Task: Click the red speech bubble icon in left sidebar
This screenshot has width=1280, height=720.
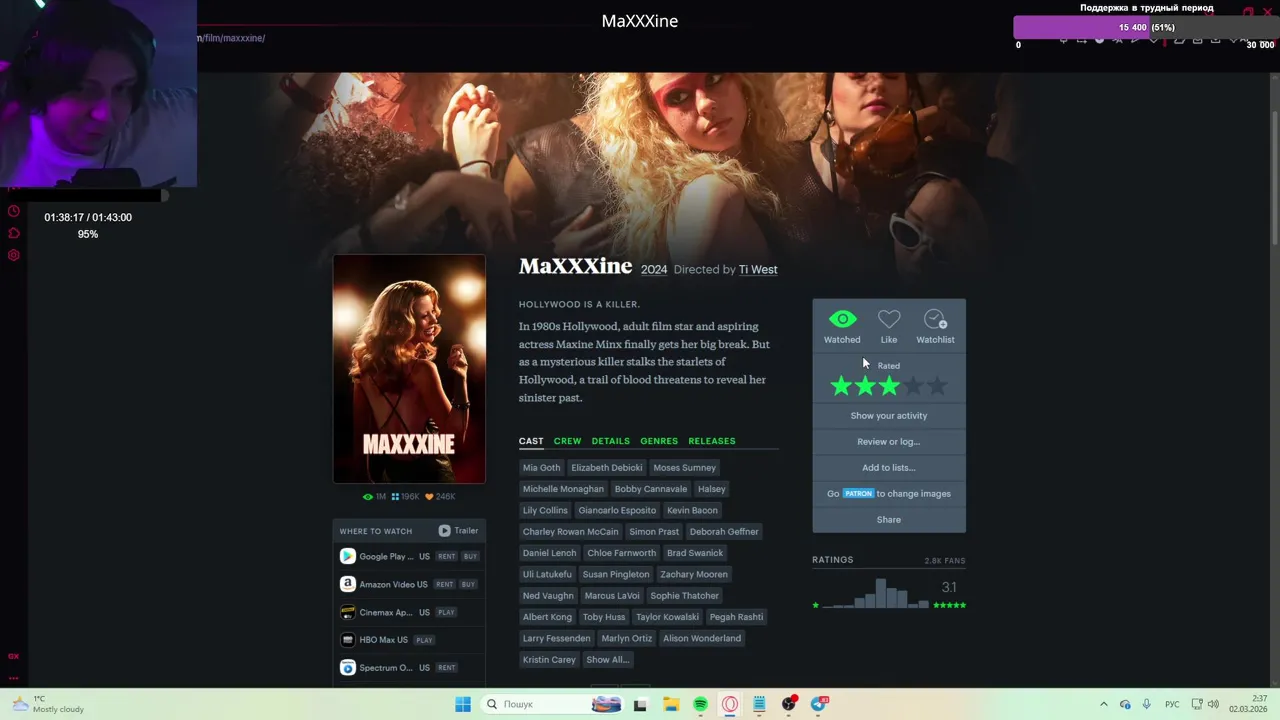Action: [14, 233]
